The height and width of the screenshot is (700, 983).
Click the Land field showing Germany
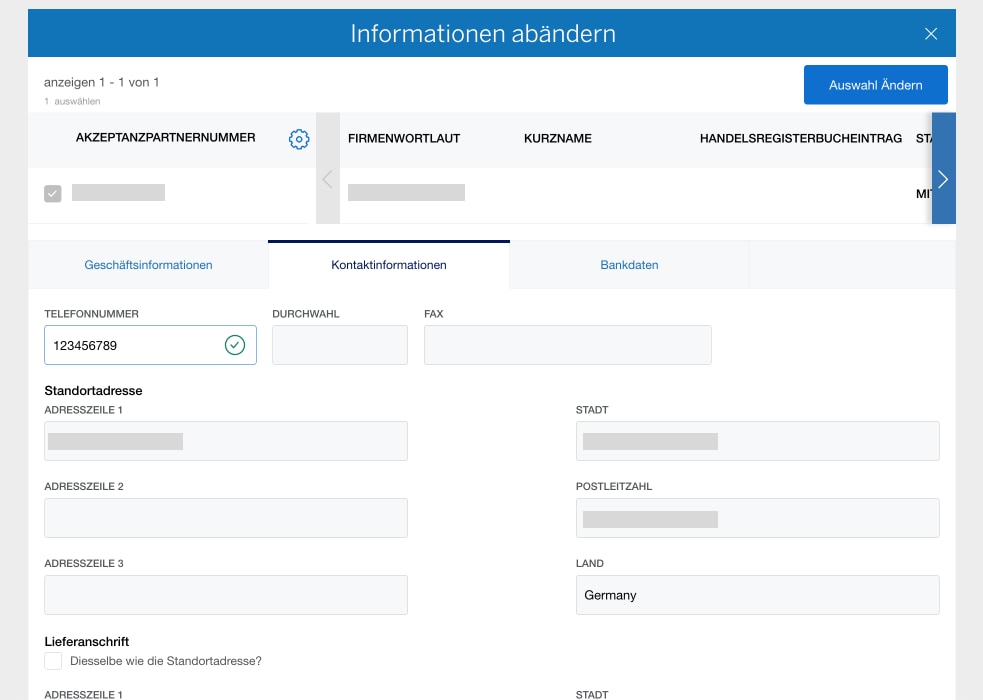[757, 594]
